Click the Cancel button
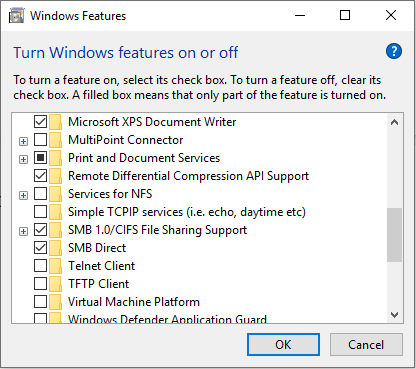416x369 pixels. pyautogui.click(x=366, y=345)
